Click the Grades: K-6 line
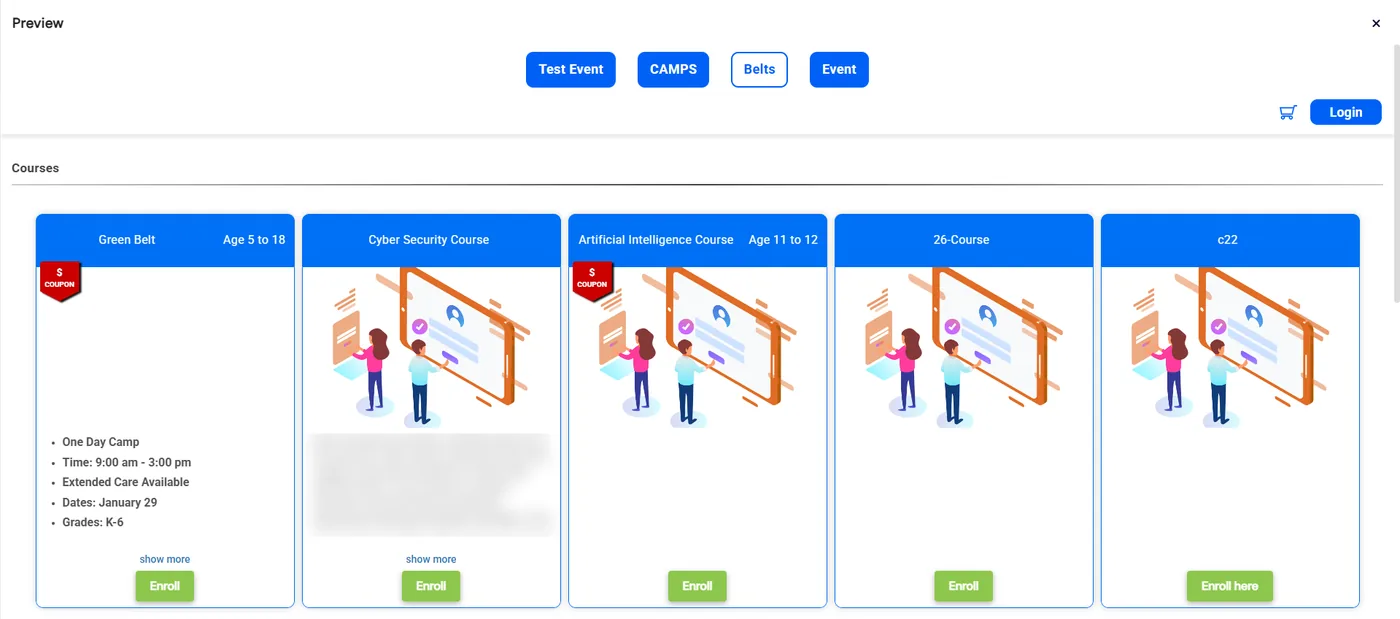Screen dimensions: 1400x619 click(x=93, y=523)
